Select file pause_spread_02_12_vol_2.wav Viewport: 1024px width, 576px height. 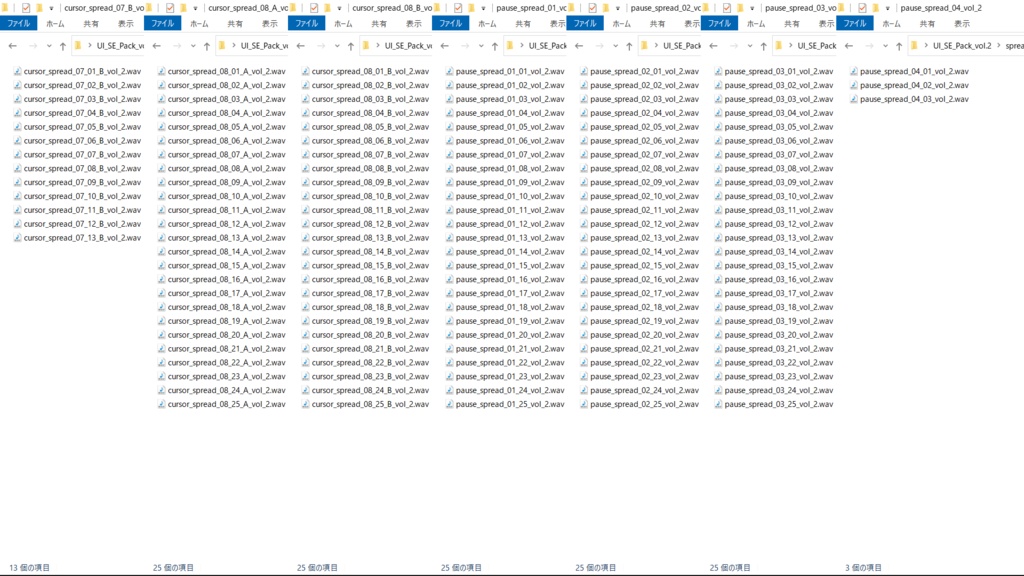pyautogui.click(x=639, y=224)
